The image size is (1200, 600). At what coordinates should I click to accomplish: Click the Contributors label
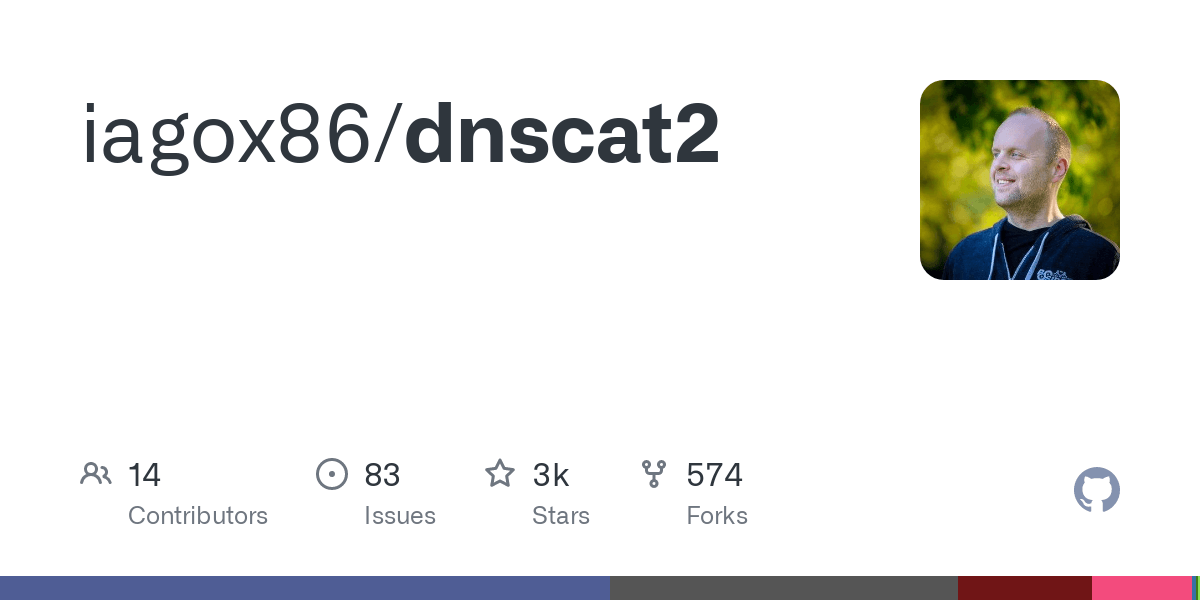[x=198, y=516]
